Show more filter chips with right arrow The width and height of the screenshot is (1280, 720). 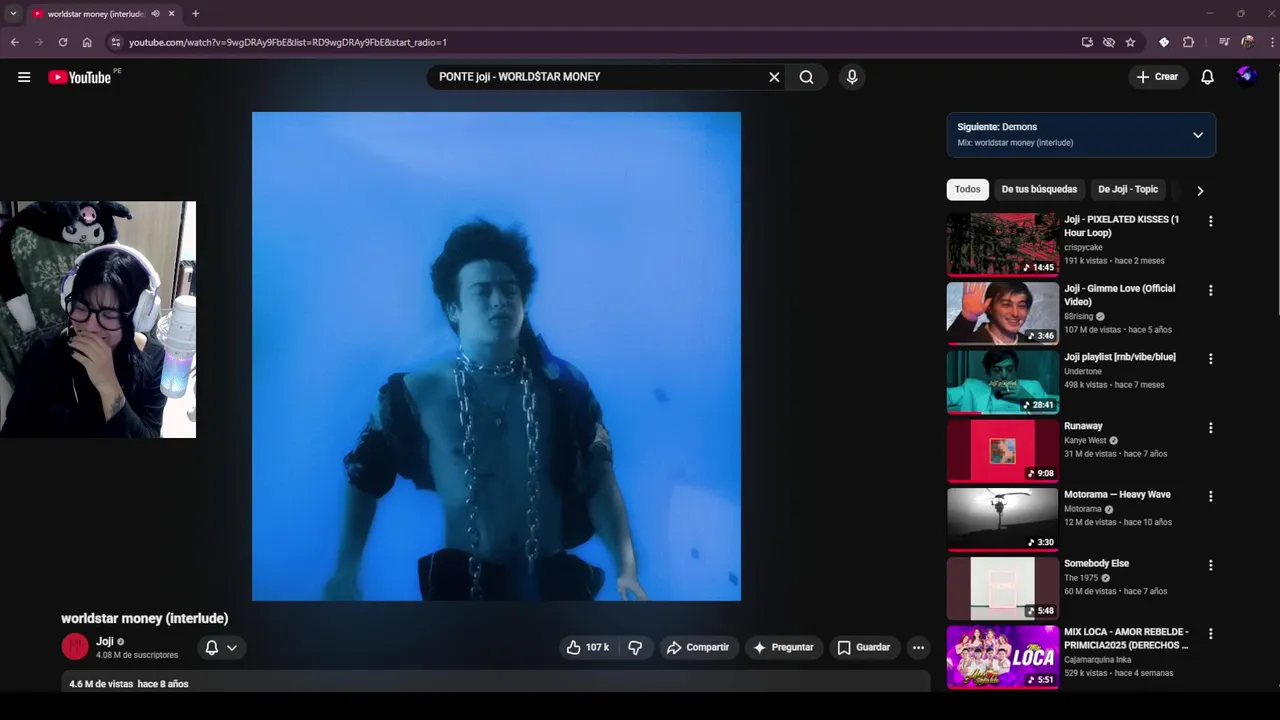[x=1200, y=190]
